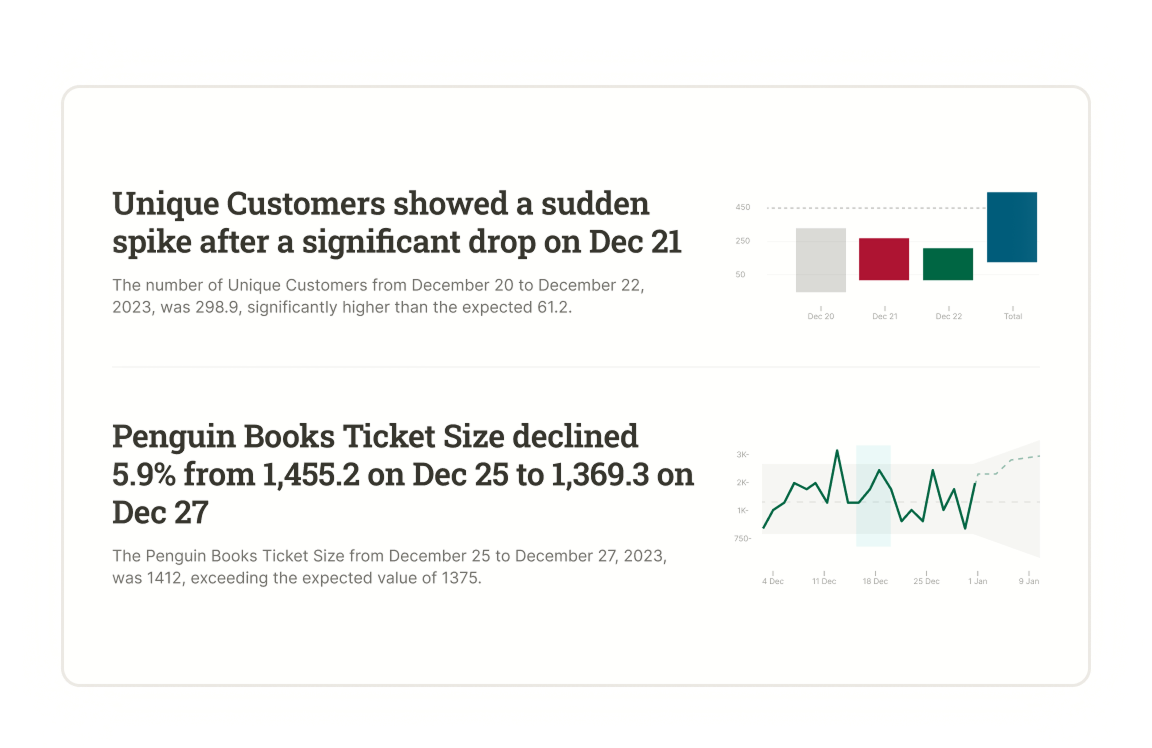Click the highest peak of the green line
Screen dimensions: 1152x748
pos(837,451)
